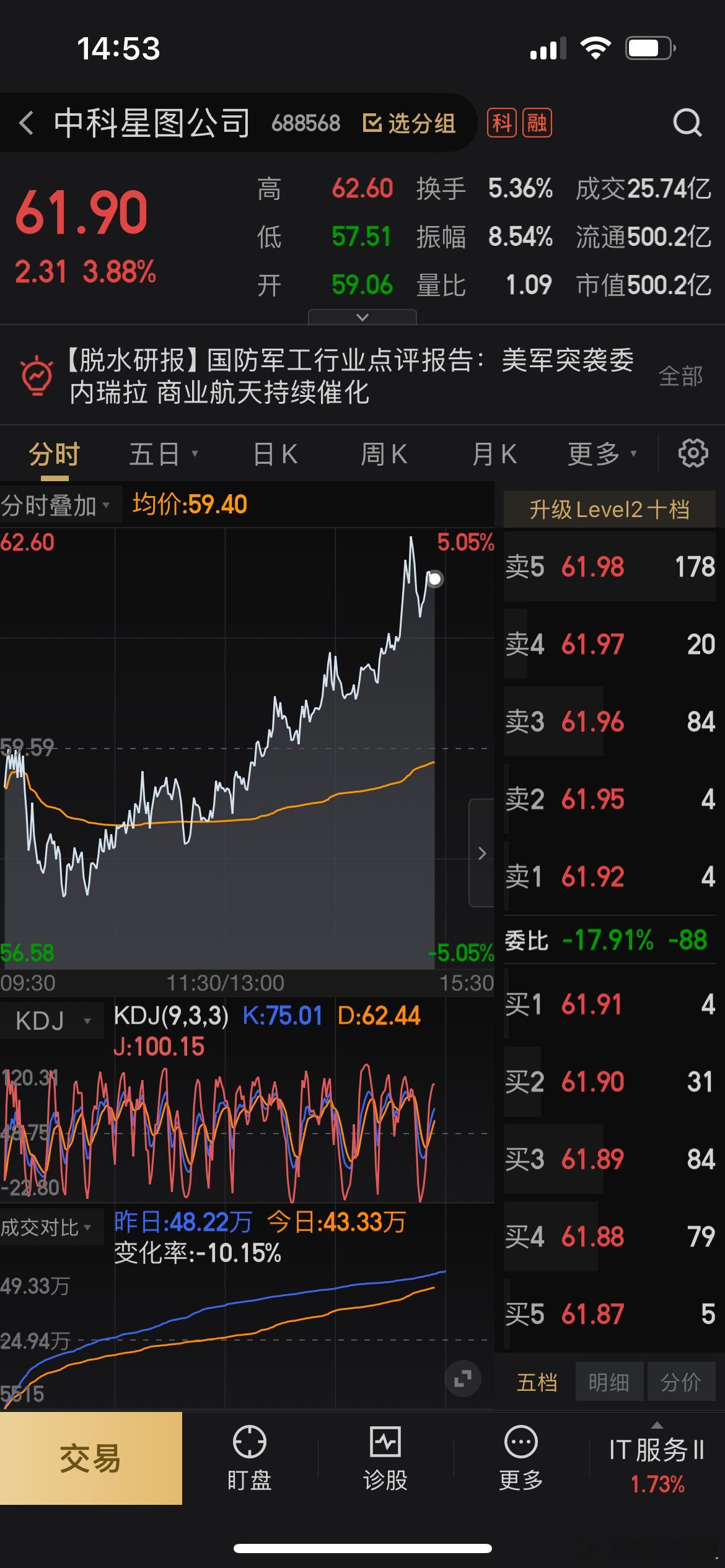Tap the 交易 trade button
Viewport: 725px width, 1568px height.
(x=91, y=1458)
